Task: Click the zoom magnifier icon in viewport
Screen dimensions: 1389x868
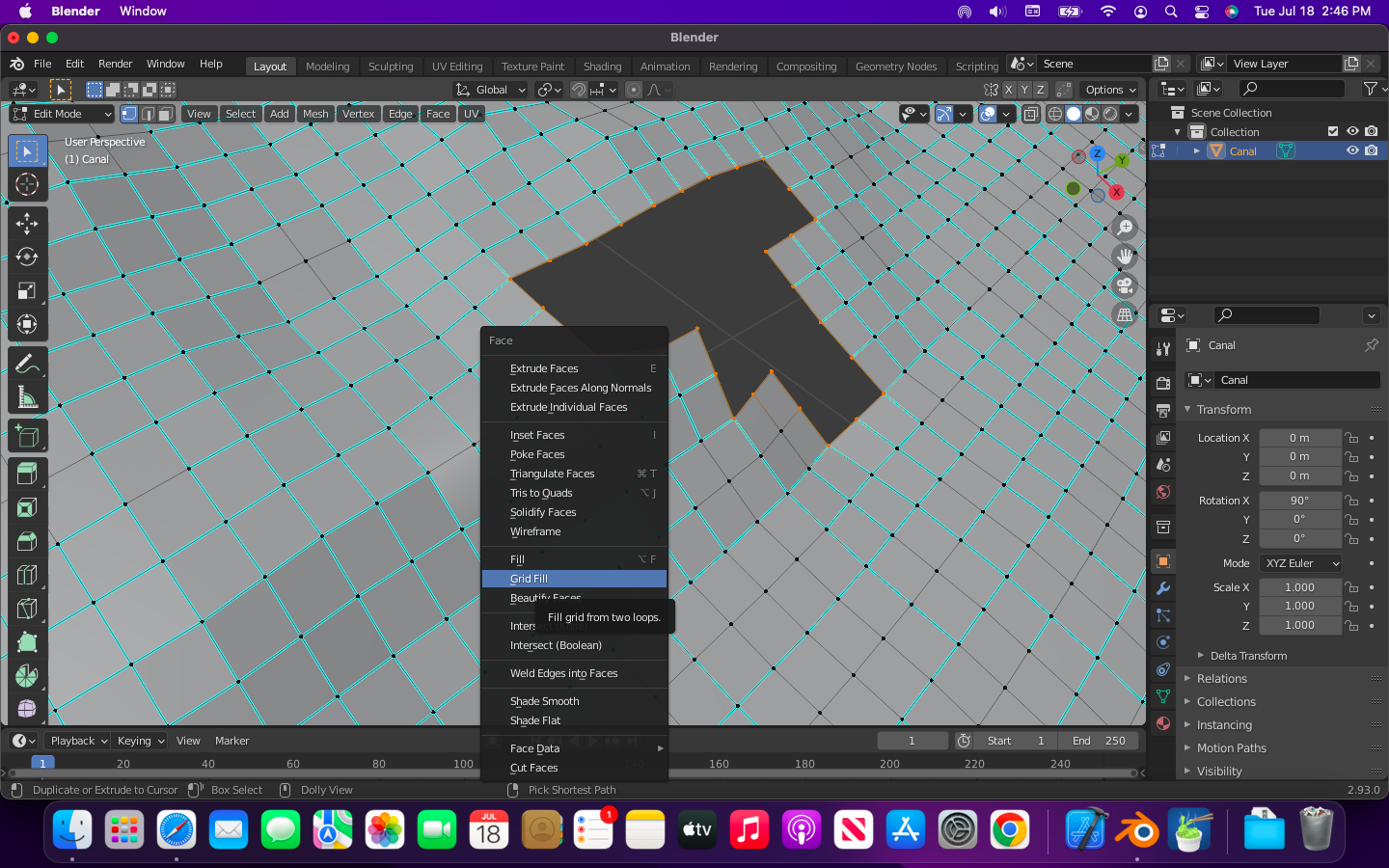Action: pos(1125,228)
